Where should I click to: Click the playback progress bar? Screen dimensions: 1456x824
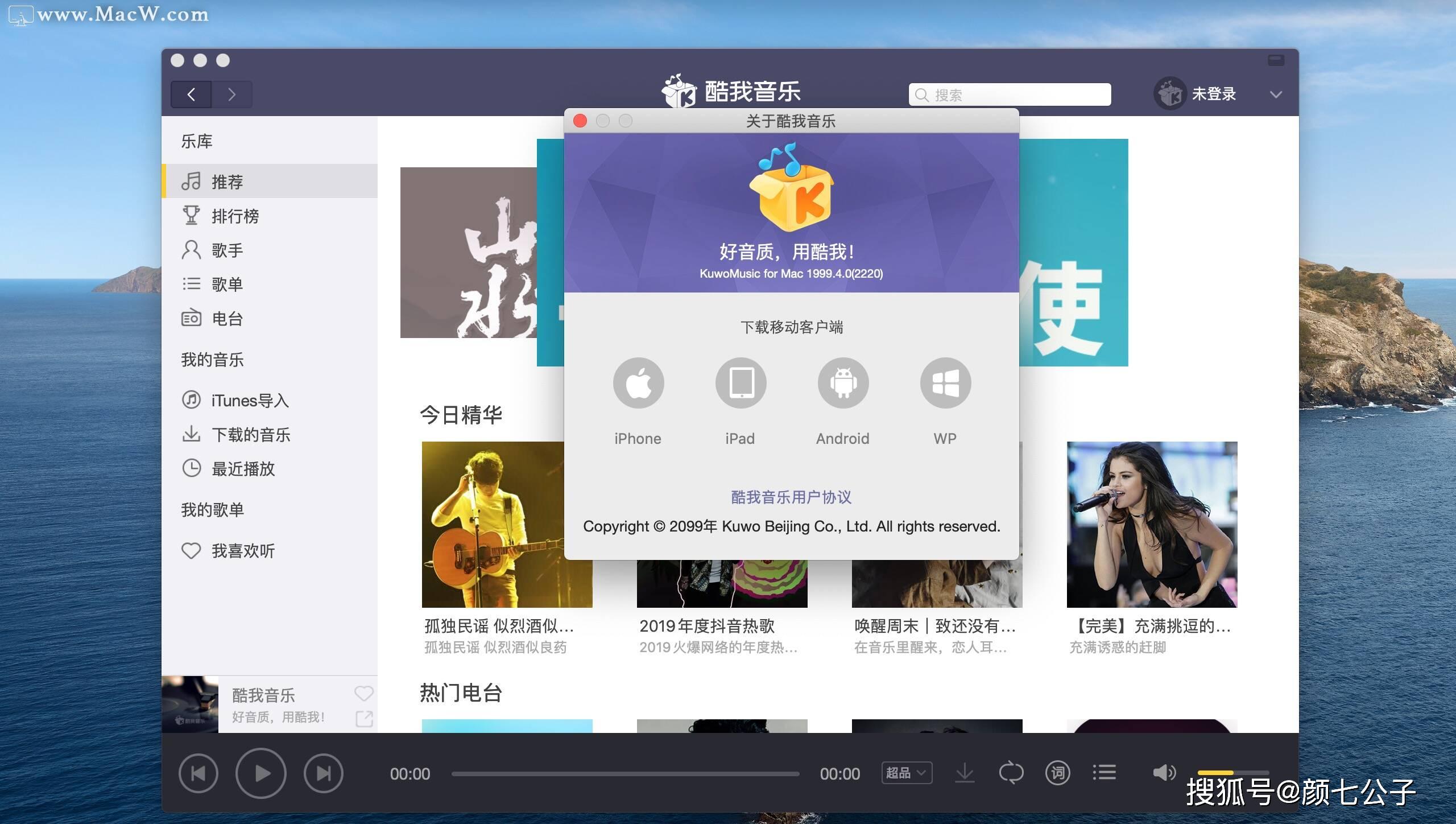(x=625, y=774)
